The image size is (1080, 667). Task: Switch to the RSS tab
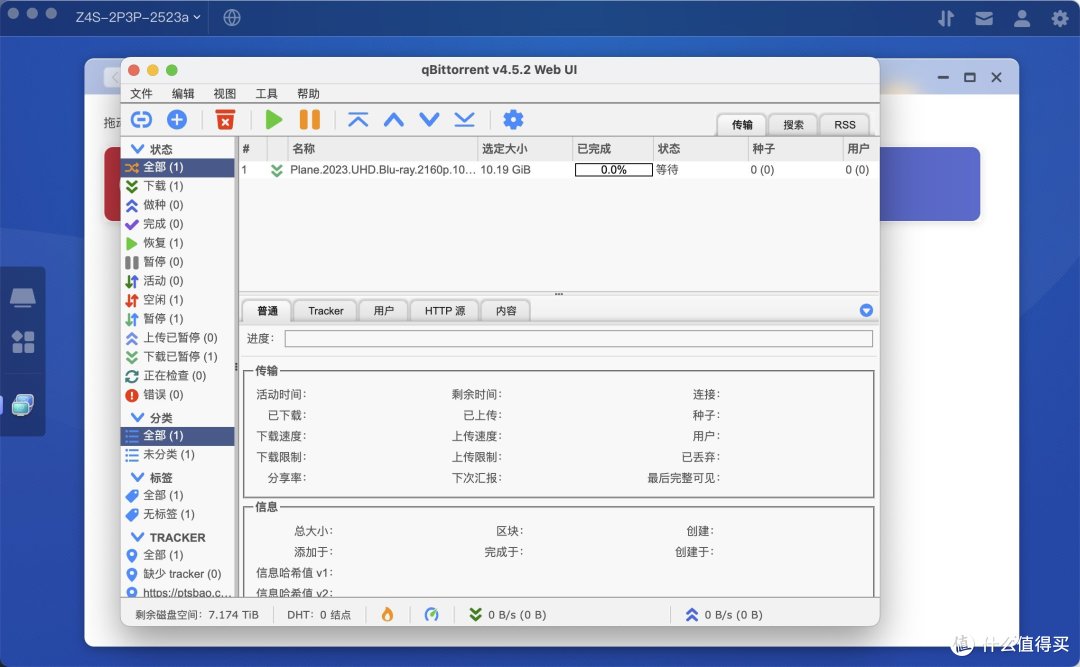pos(844,124)
